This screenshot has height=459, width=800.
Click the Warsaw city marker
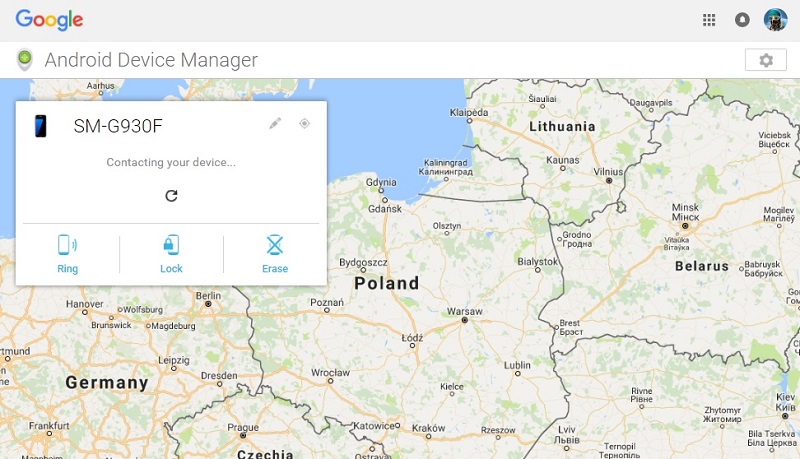464,320
